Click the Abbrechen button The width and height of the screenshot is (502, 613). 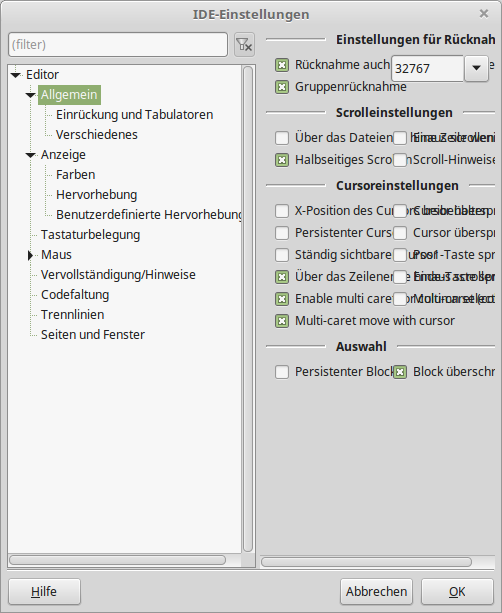tap(376, 591)
